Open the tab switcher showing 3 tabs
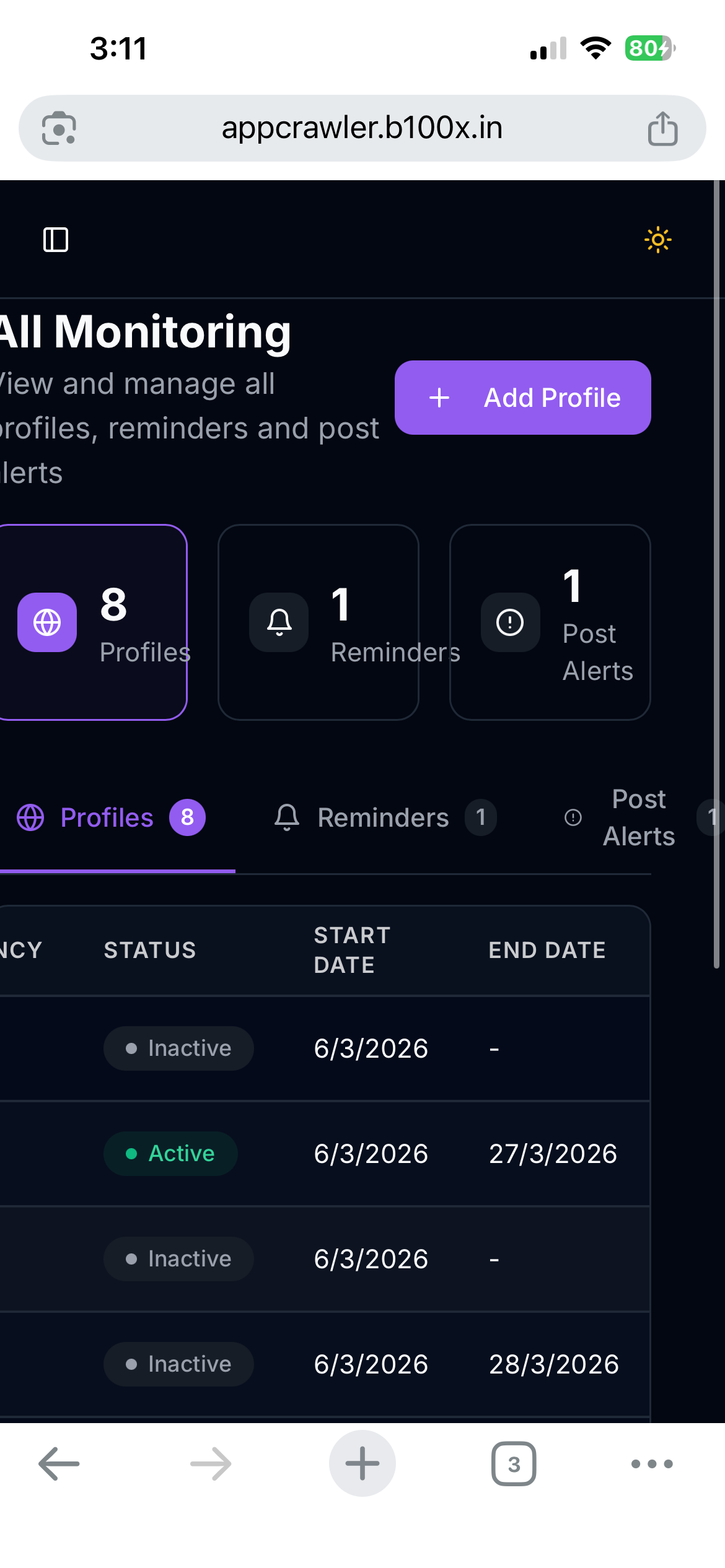Image resolution: width=725 pixels, height=1568 pixels. click(x=514, y=1463)
